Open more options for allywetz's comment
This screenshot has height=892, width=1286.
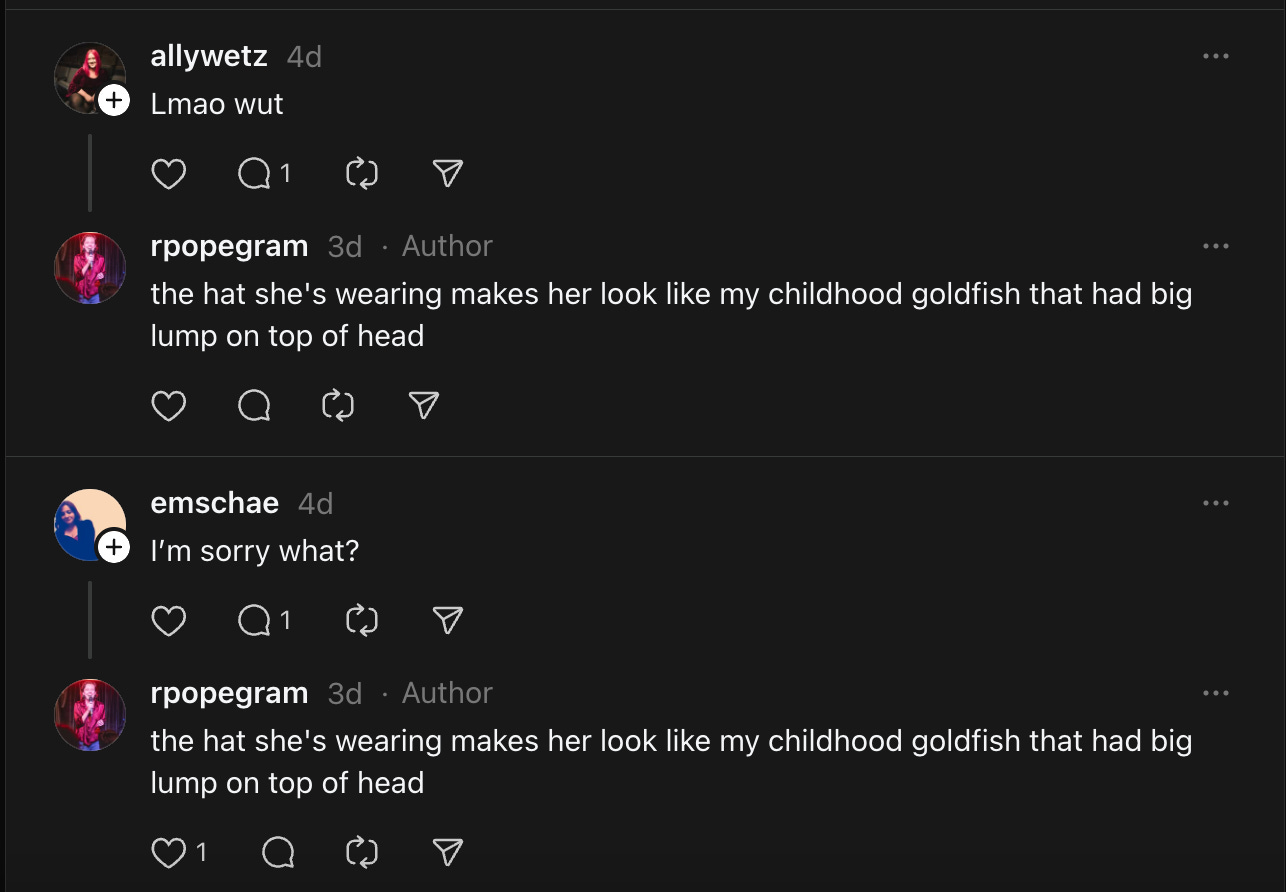click(1215, 56)
